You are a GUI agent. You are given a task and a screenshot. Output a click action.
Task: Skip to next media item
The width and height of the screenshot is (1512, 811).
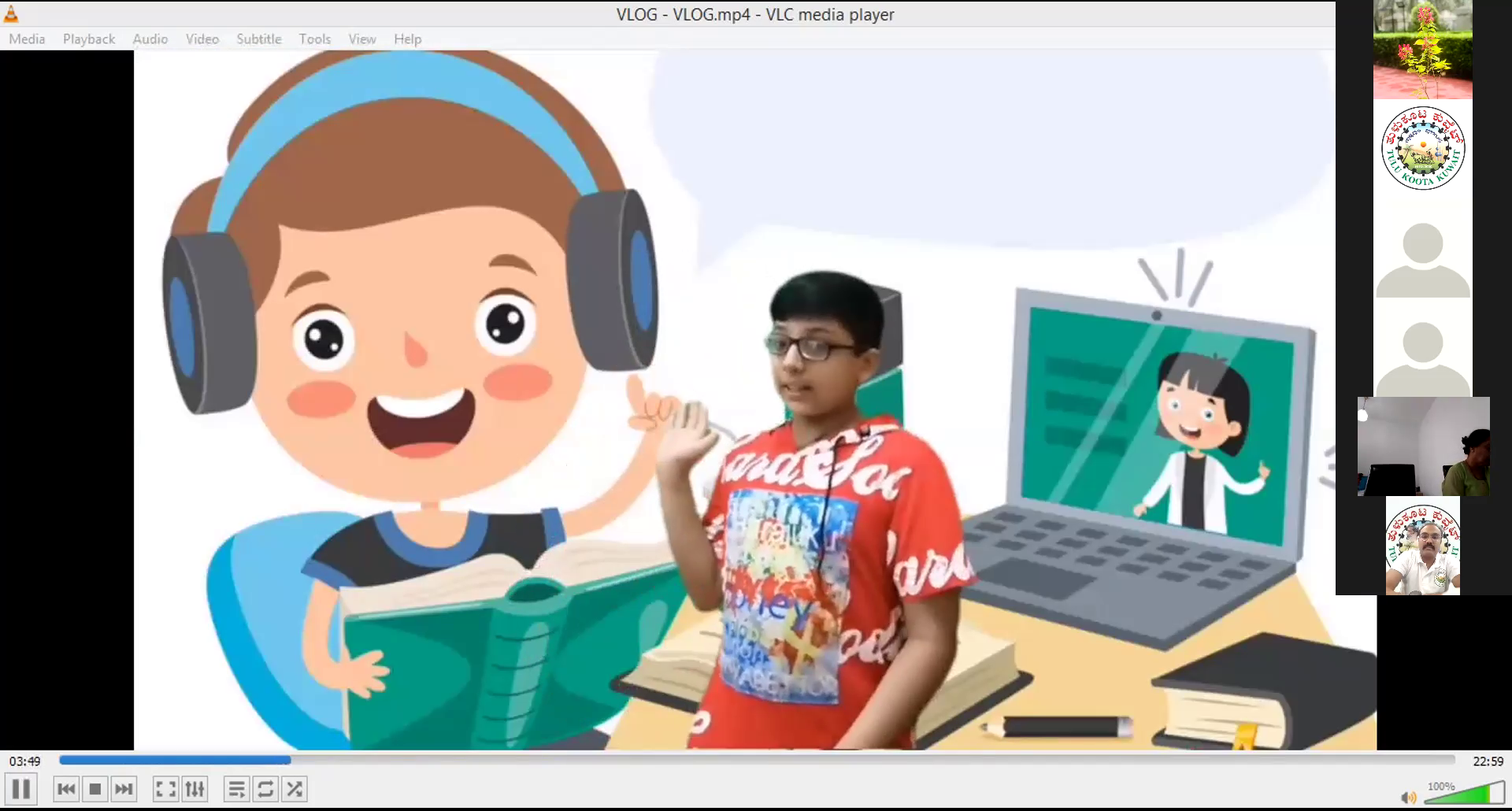coord(124,789)
